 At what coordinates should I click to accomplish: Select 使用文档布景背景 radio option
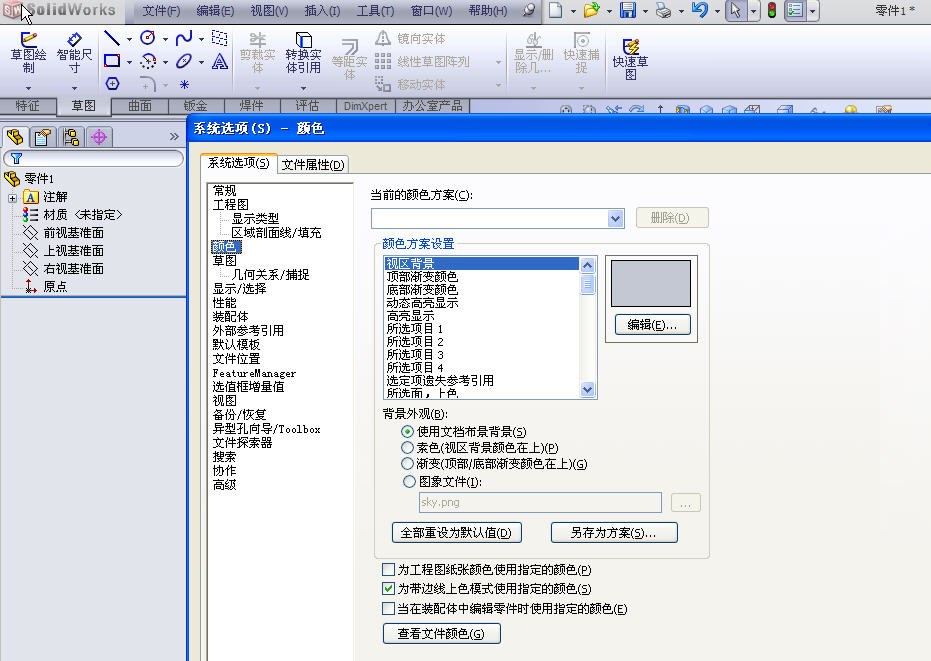(407, 432)
